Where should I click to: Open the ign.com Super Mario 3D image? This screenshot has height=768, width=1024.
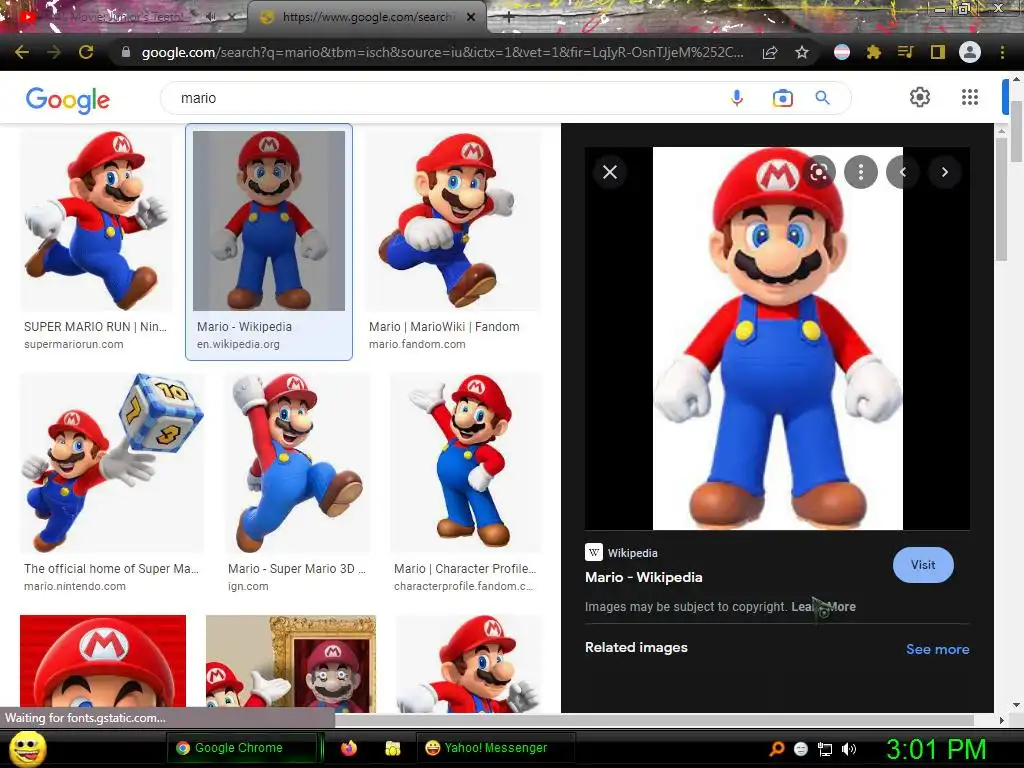point(297,463)
